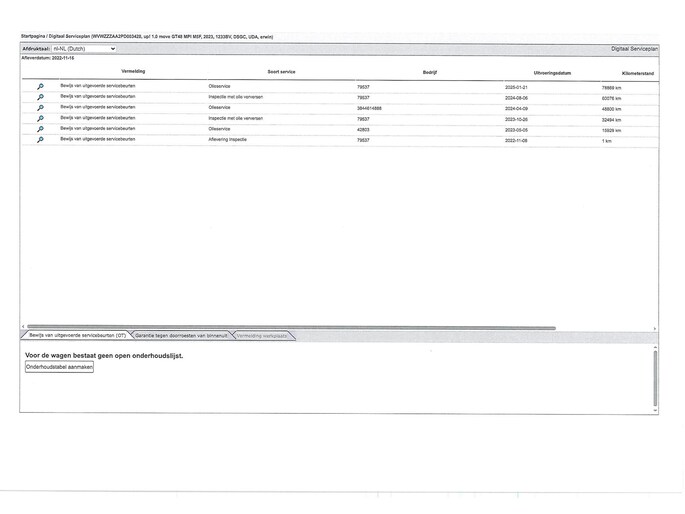Open the Aflevering inspectie entry magnifier

(x=40, y=140)
